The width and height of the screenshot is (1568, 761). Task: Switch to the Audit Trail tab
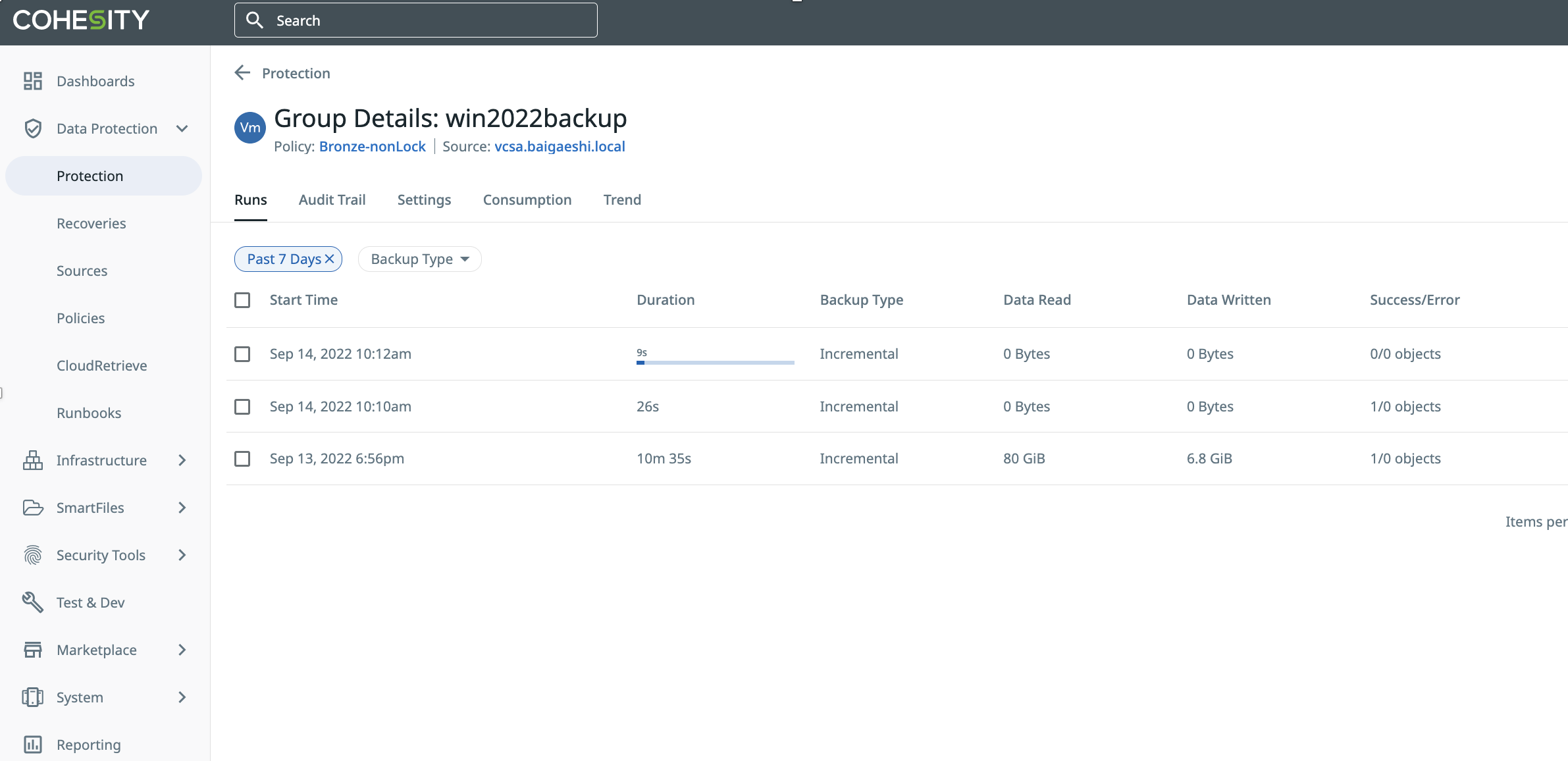point(332,199)
